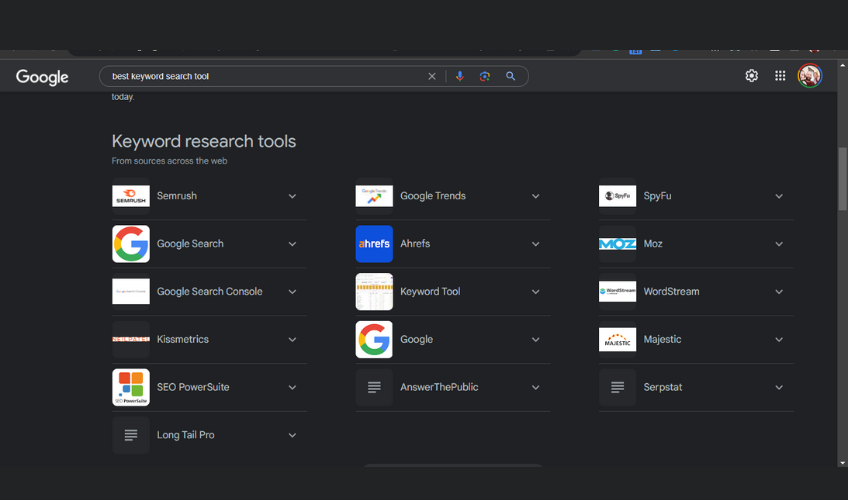Expand the Google entry chevron
The image size is (848, 500).
pyautogui.click(x=535, y=340)
